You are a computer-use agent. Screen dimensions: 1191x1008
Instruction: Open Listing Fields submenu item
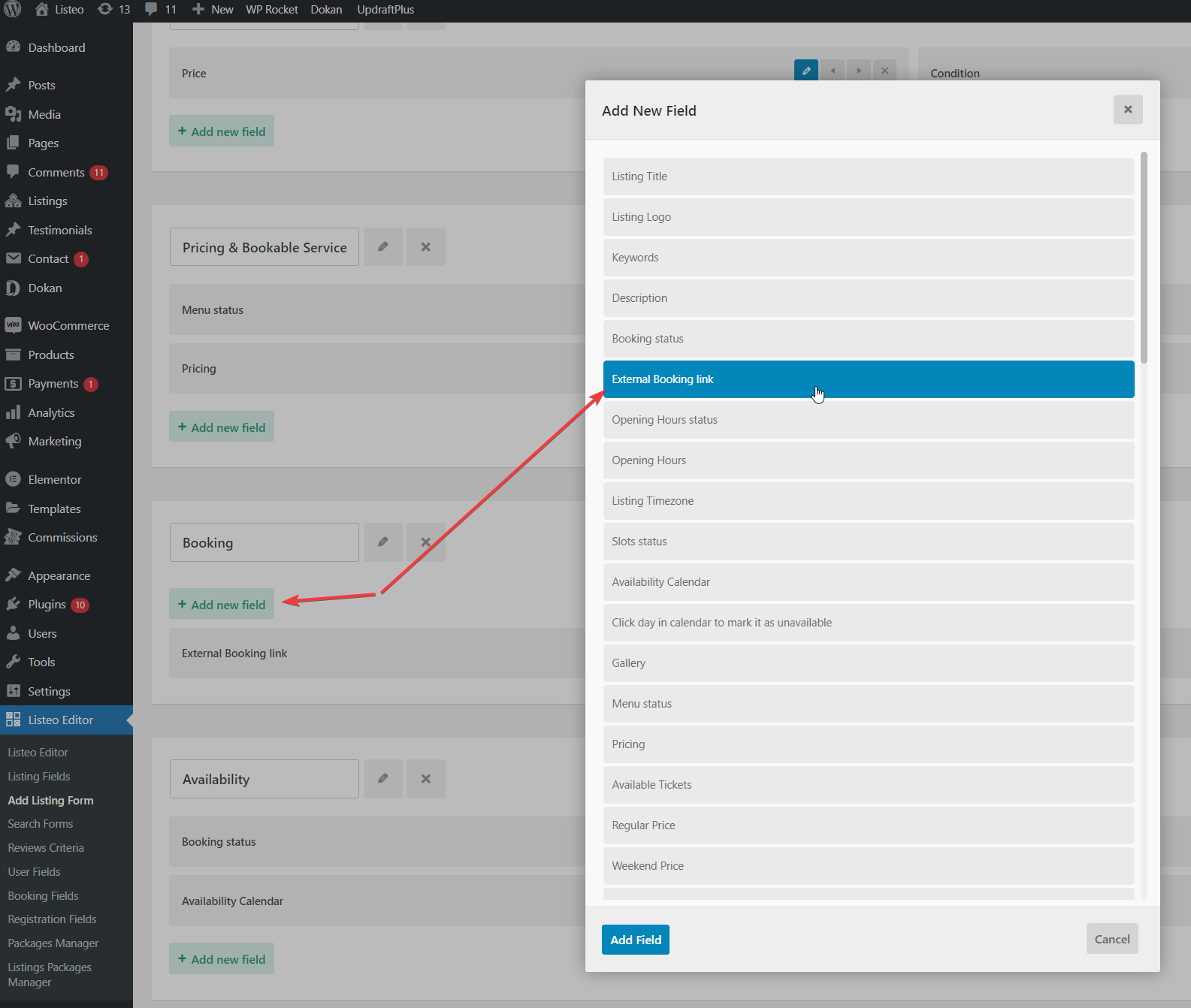pyautogui.click(x=39, y=777)
